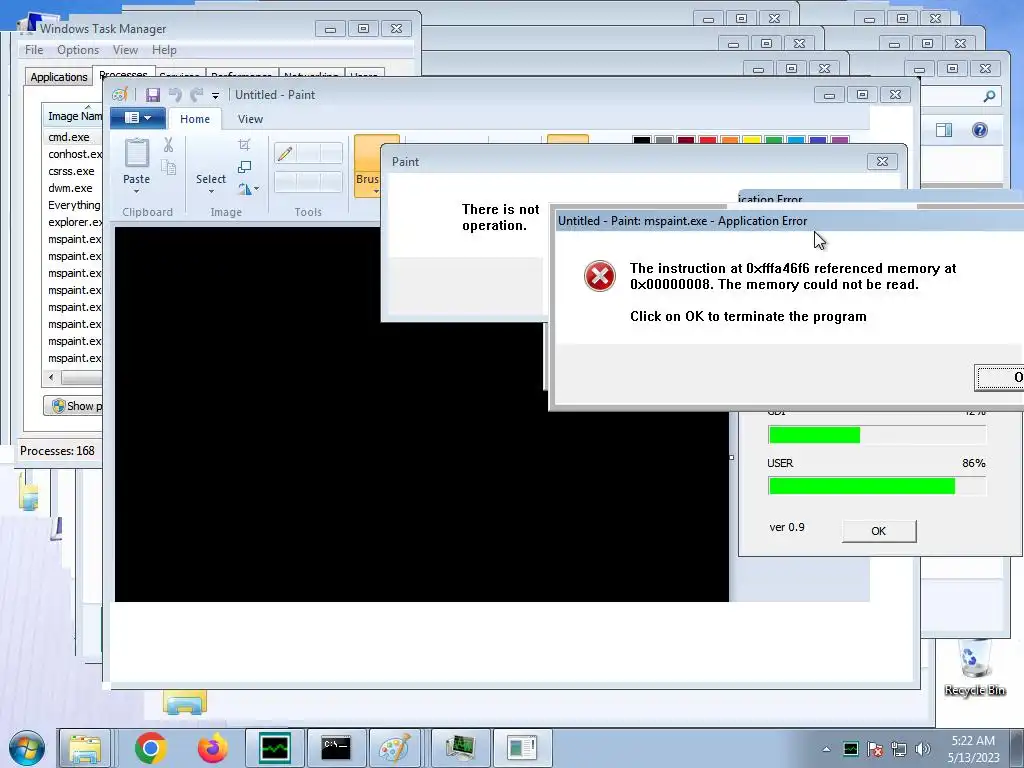Image resolution: width=1024 pixels, height=768 pixels.
Task: Close the small Paint message dialog
Action: pyautogui.click(x=882, y=161)
